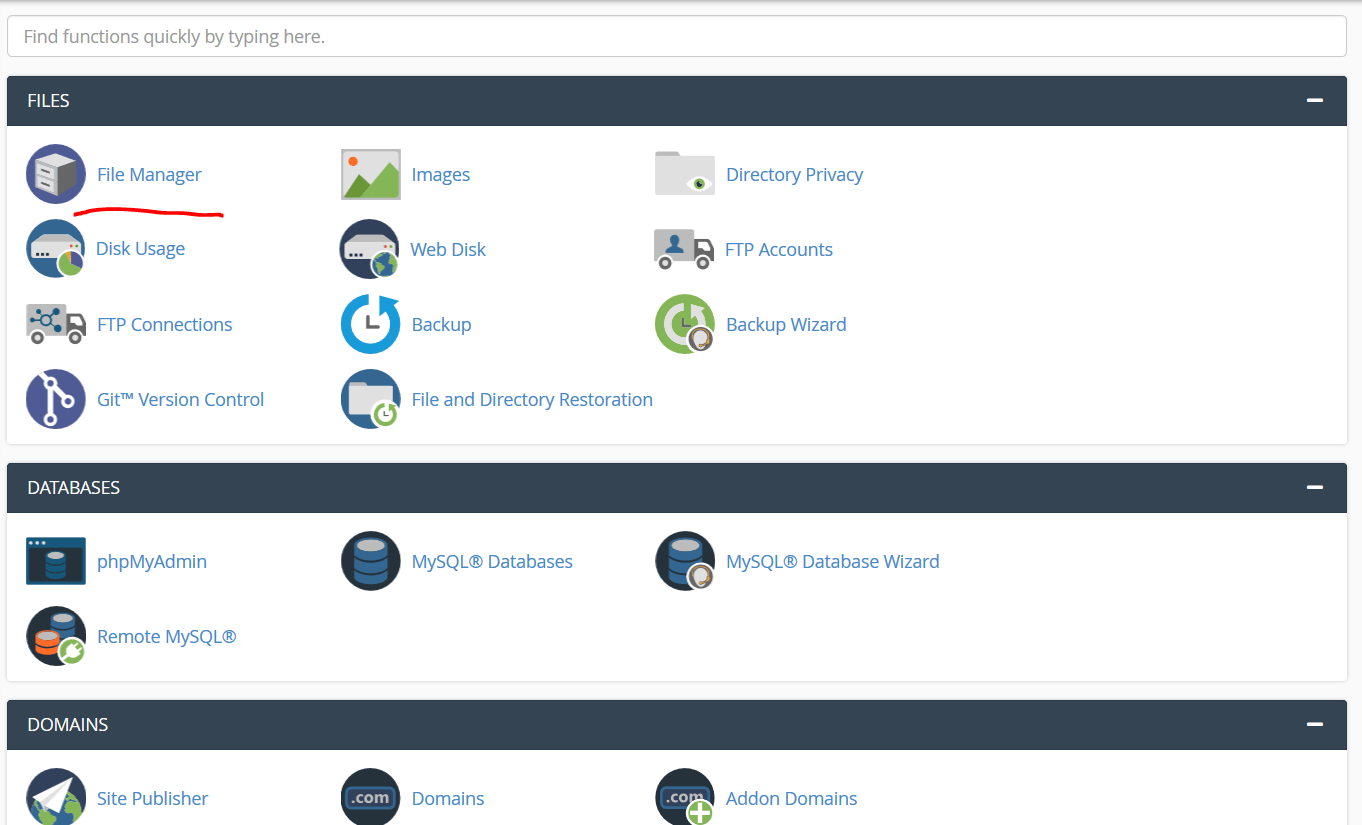Click the Addon Domains icon
Screen dimensions: 1362x825
[x=685, y=797]
